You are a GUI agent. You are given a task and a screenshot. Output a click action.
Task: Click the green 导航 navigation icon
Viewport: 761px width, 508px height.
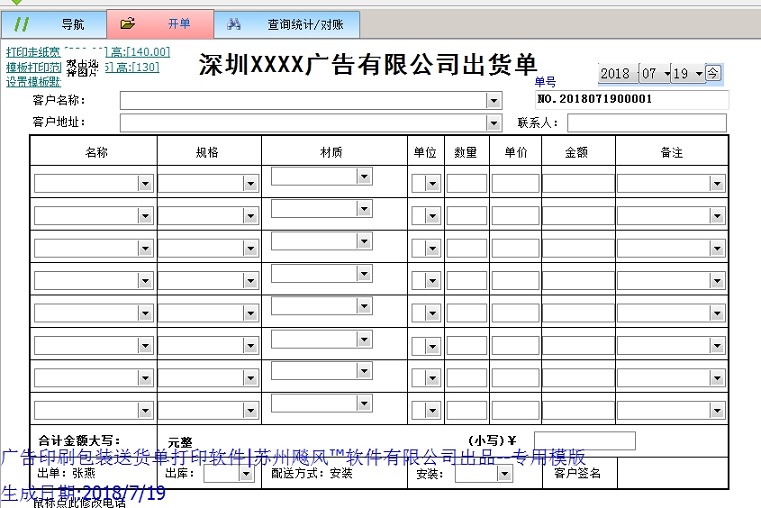pyautogui.click(x=21, y=22)
